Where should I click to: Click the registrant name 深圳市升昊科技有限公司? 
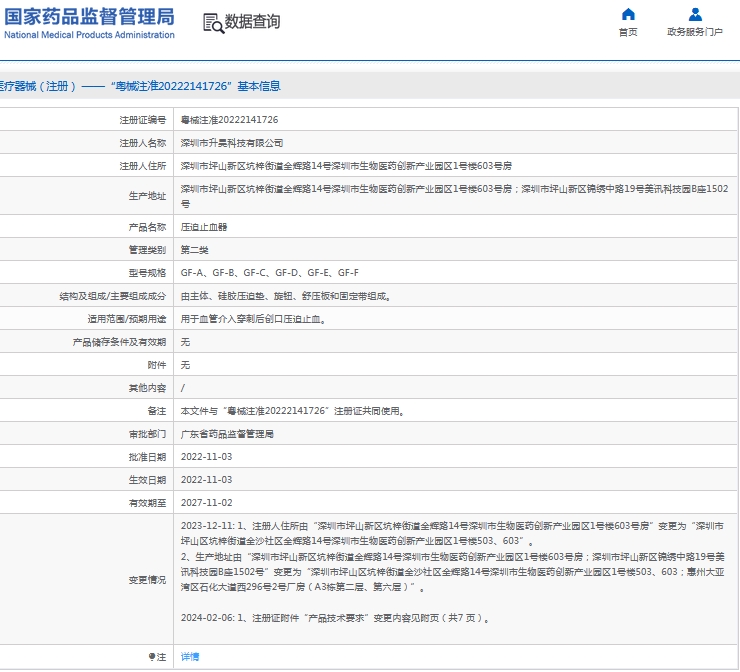[x=232, y=143]
